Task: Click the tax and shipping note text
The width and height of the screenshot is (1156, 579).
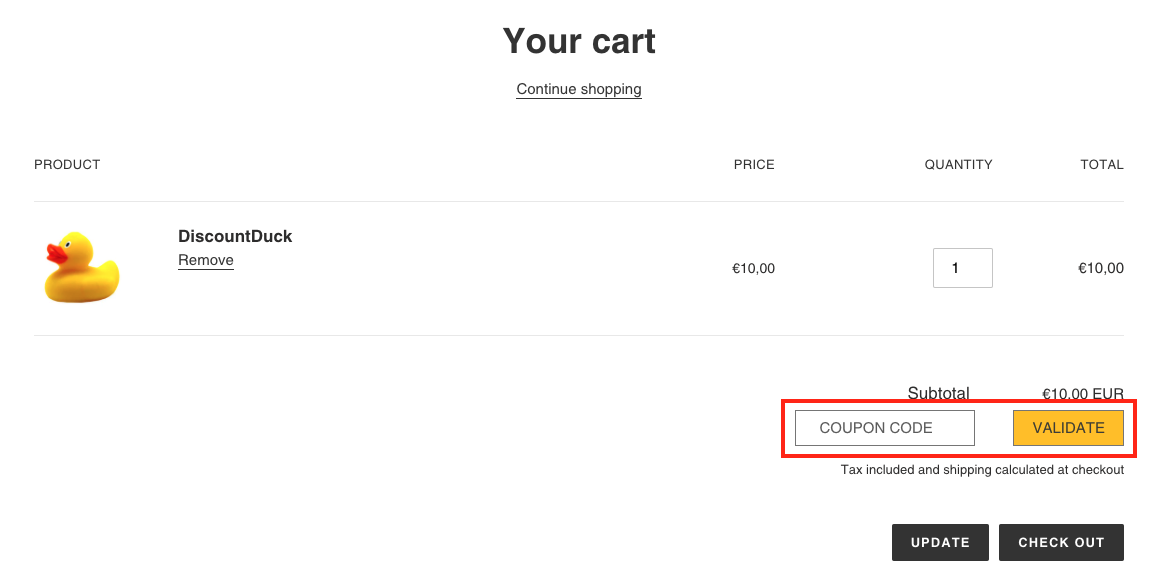Action: [982, 470]
